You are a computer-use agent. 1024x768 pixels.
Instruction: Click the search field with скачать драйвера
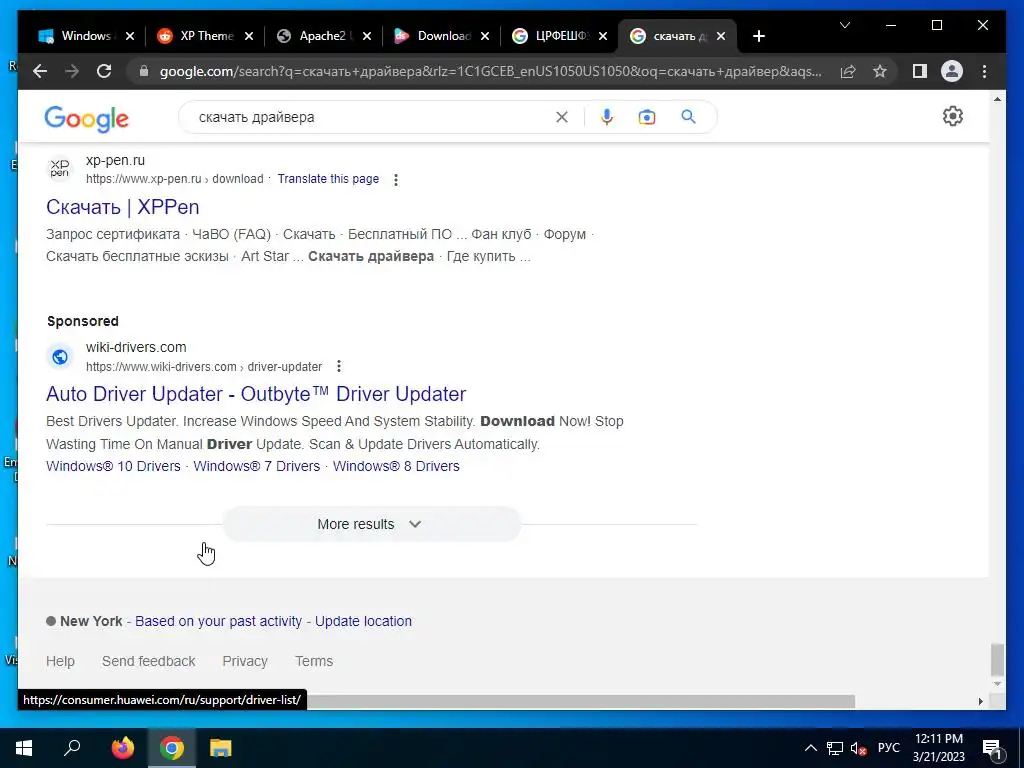(372, 117)
